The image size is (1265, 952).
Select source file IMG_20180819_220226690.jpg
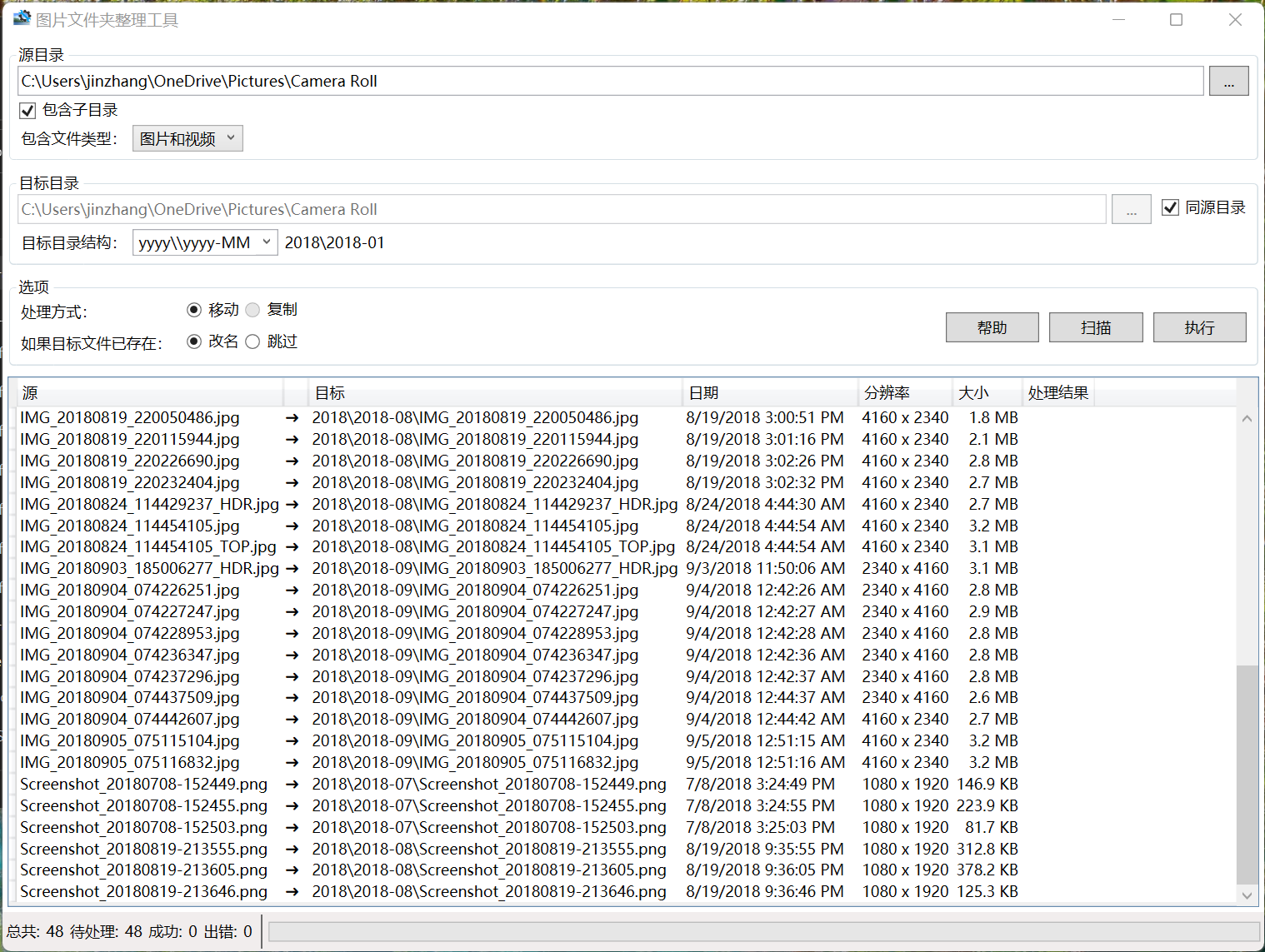(130, 461)
